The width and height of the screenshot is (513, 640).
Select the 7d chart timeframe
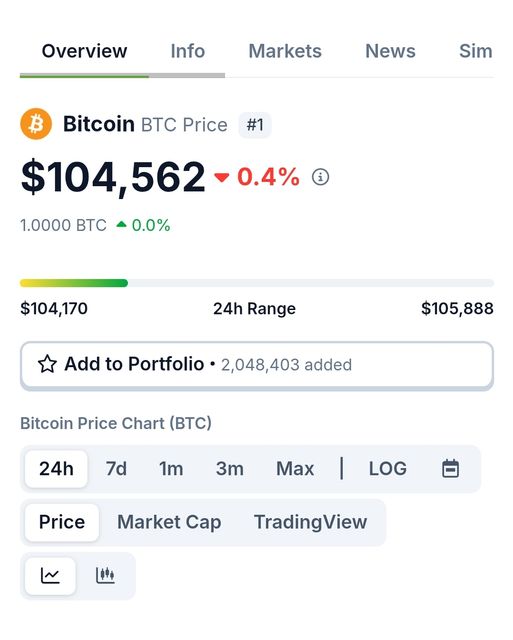[116, 469]
